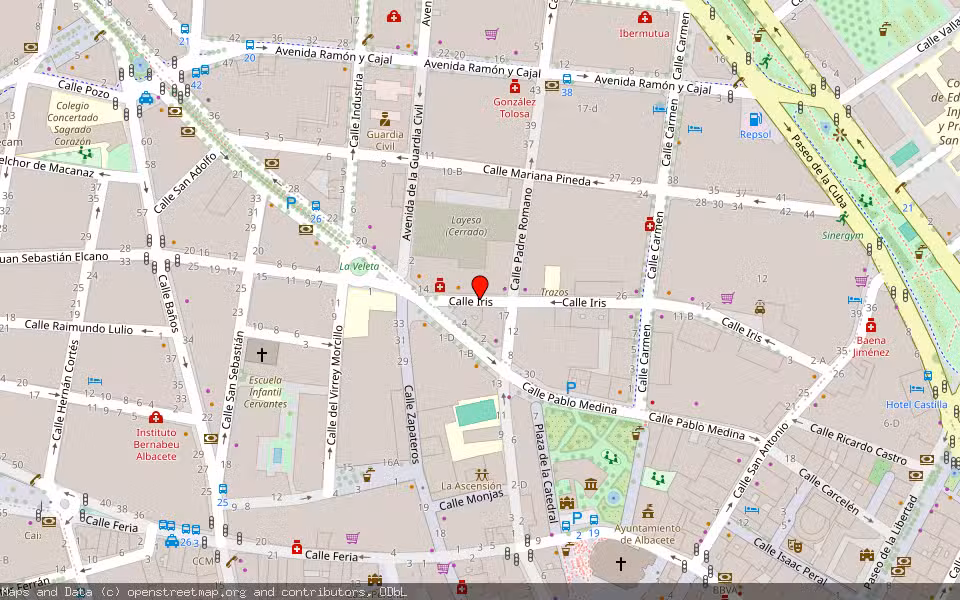The width and height of the screenshot is (960, 600).
Task: Click the red location marker on Calle Iris
Action: (480, 288)
